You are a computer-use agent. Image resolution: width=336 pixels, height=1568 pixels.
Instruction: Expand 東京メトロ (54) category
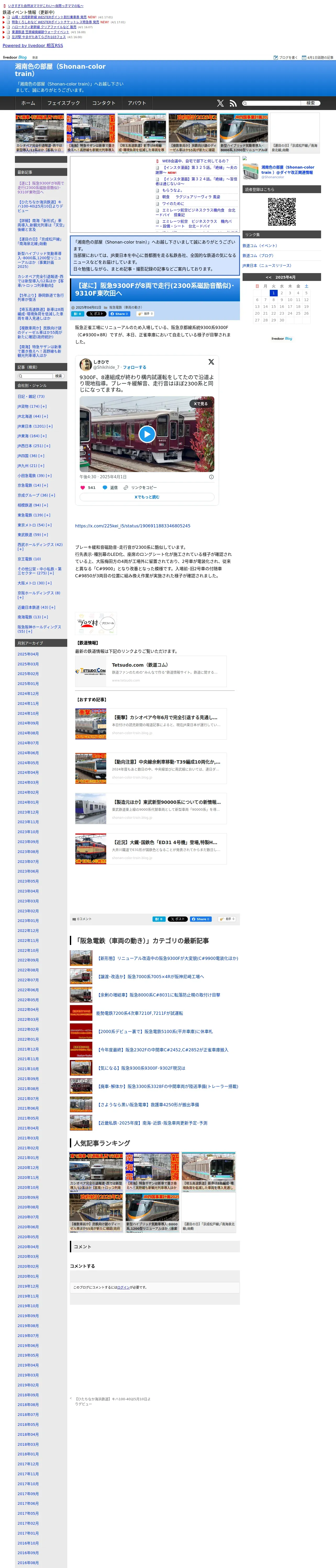click(48, 525)
